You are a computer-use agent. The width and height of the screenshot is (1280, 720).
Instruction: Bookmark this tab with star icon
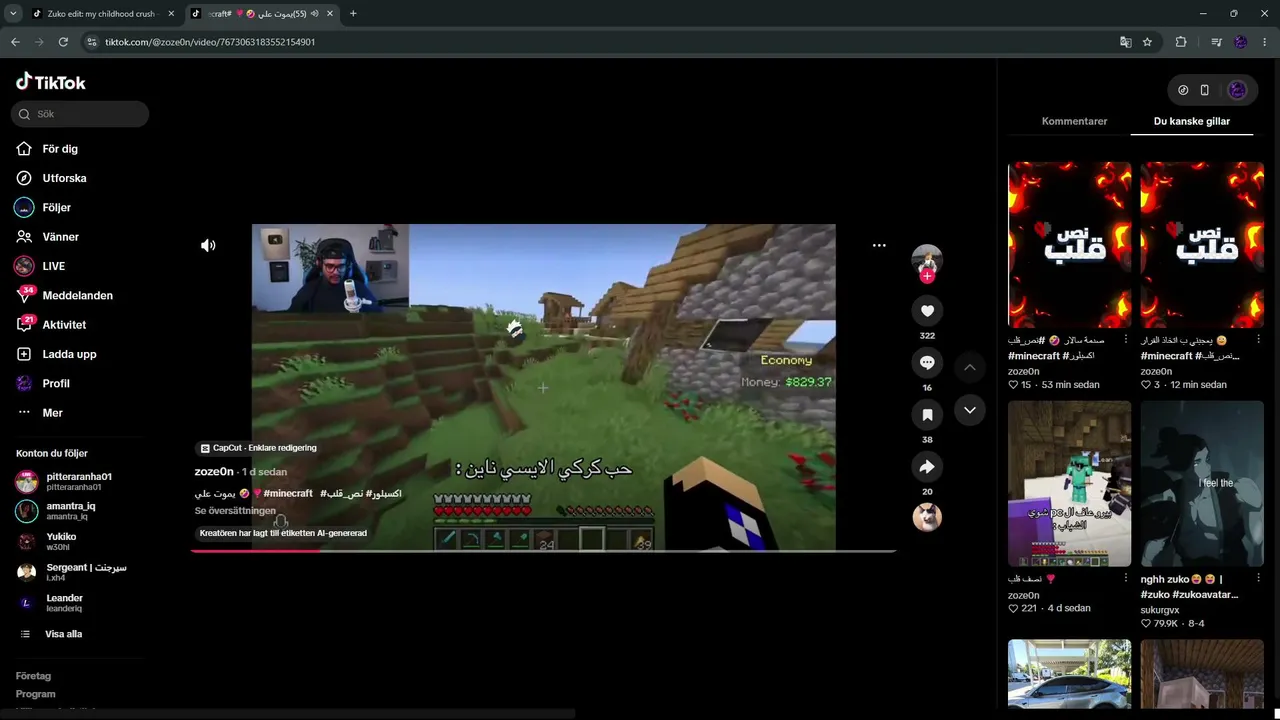(1148, 42)
